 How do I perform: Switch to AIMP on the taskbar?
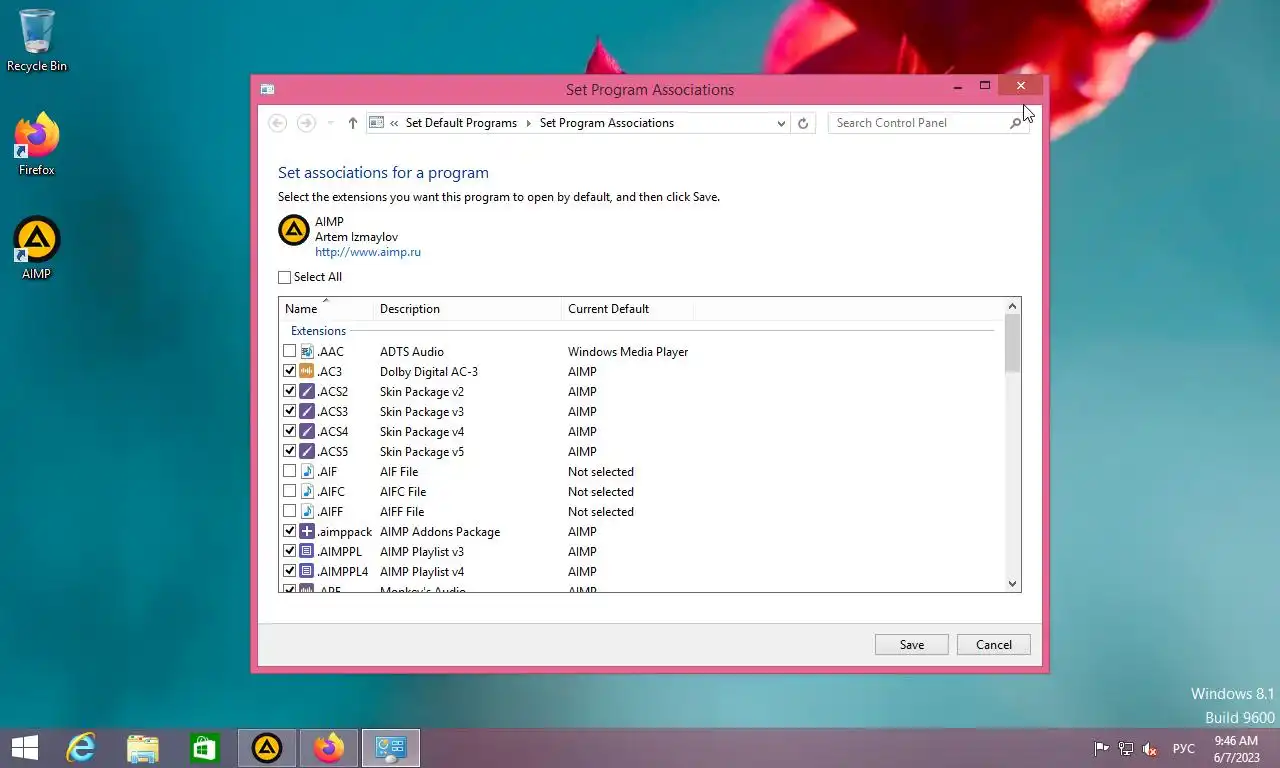click(x=267, y=747)
